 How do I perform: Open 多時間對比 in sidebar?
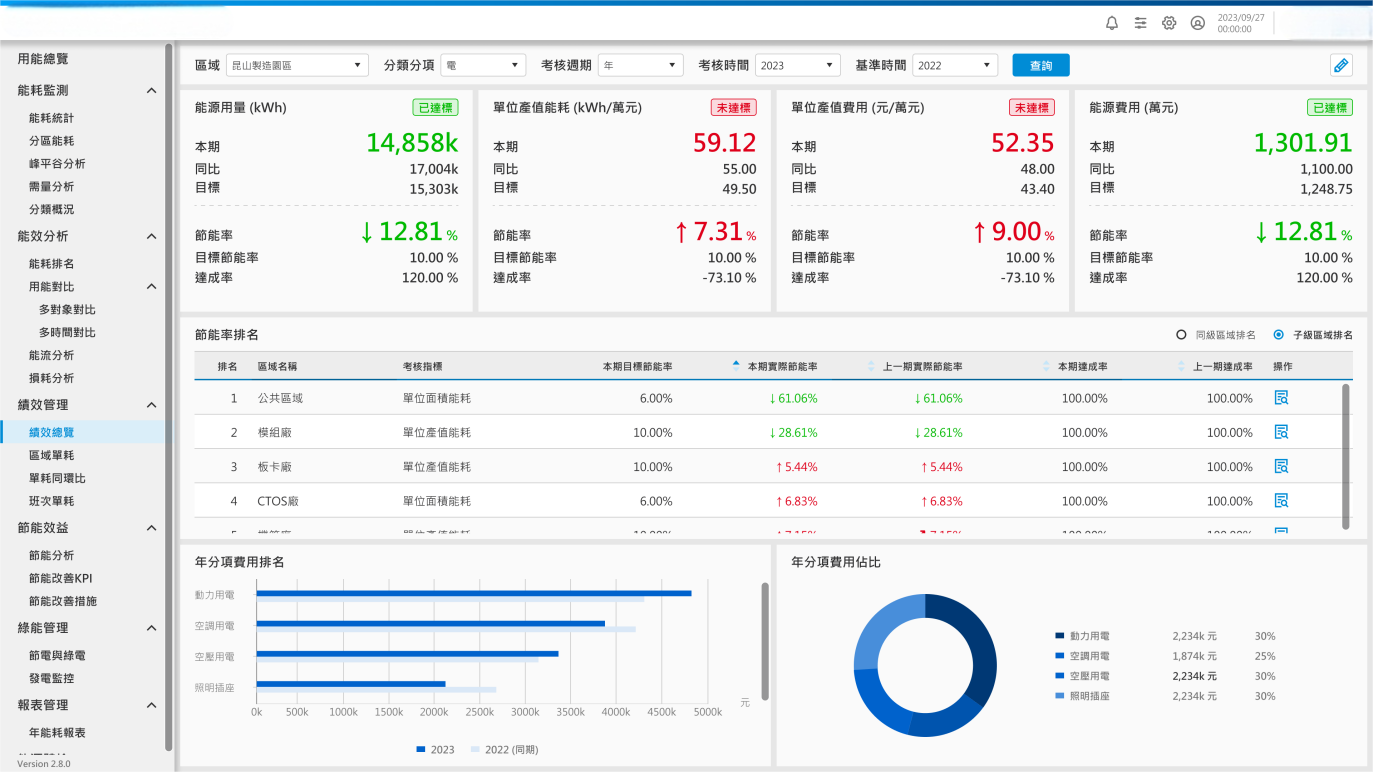pyautogui.click(x=67, y=333)
